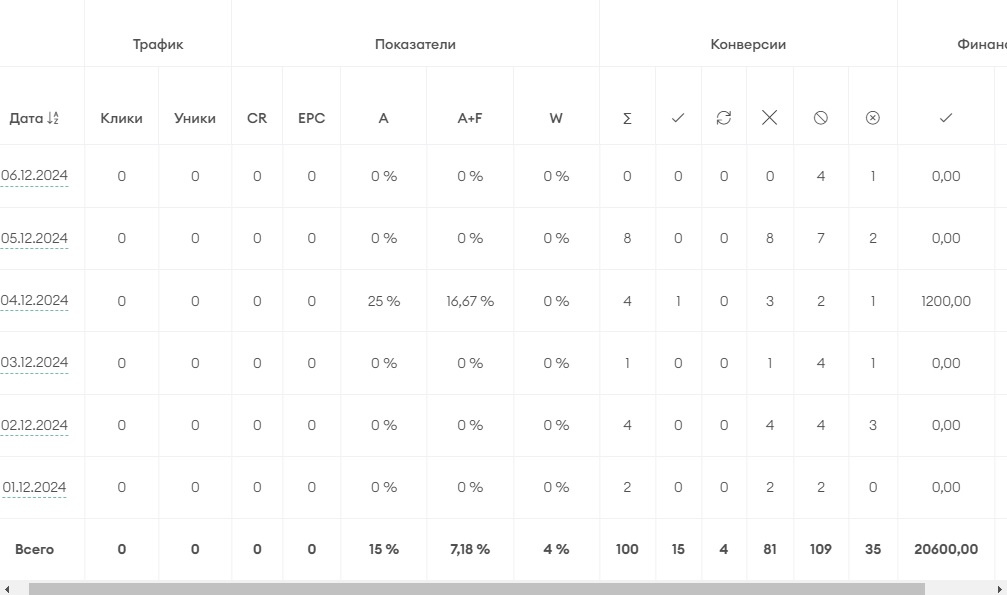Click the Уники column header
The image size is (1007, 595).
[195, 118]
